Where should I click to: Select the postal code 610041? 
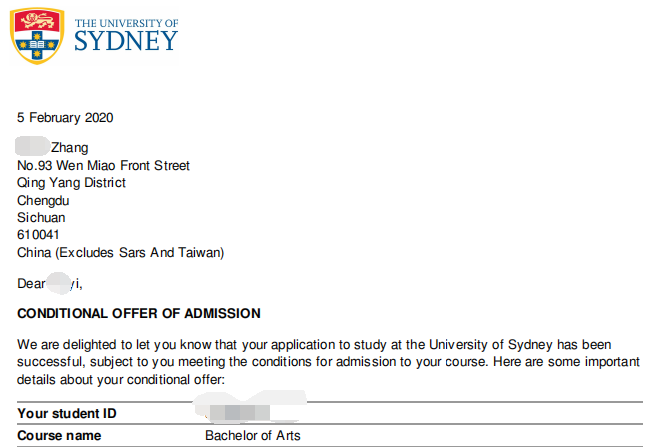coord(39,235)
